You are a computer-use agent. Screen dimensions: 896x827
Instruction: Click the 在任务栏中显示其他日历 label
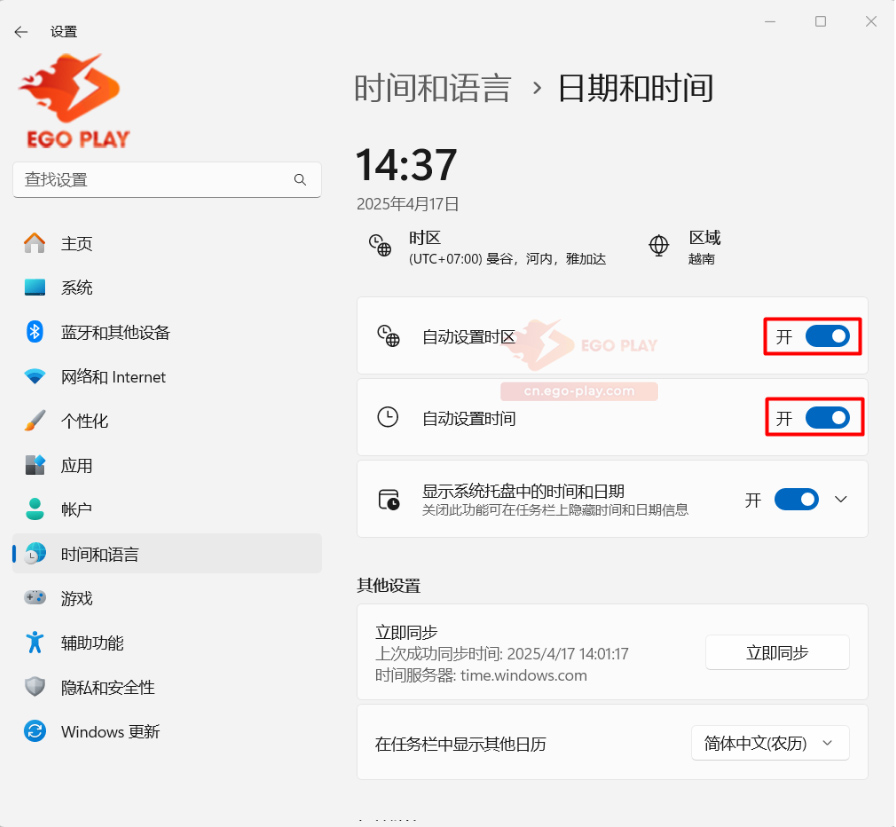(461, 744)
